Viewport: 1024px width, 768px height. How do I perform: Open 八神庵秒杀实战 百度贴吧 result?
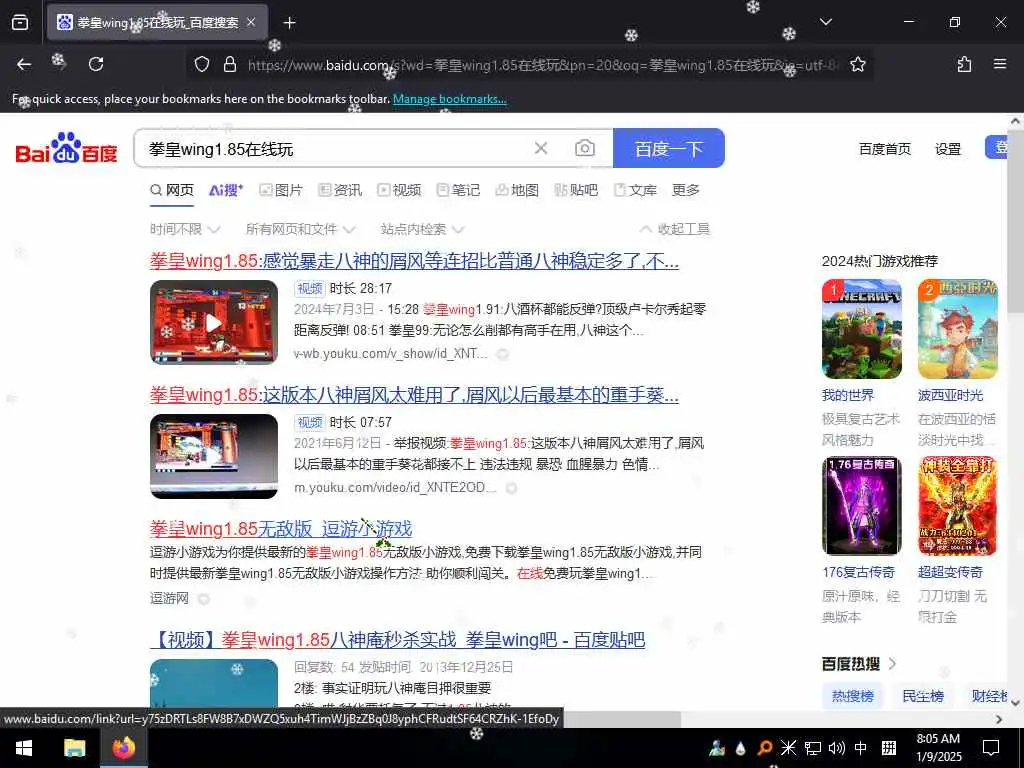[x=397, y=640]
